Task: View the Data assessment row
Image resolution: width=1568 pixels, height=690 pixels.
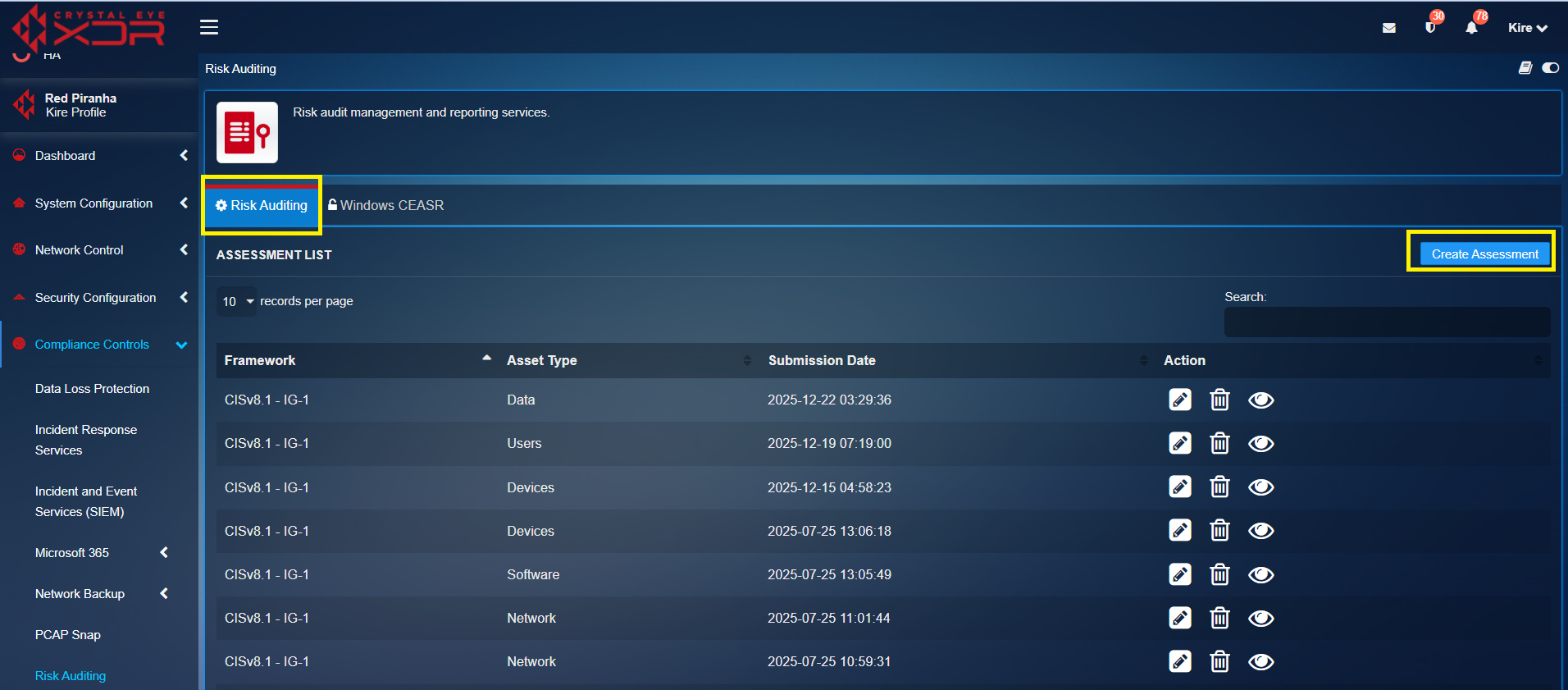Action: [1260, 400]
